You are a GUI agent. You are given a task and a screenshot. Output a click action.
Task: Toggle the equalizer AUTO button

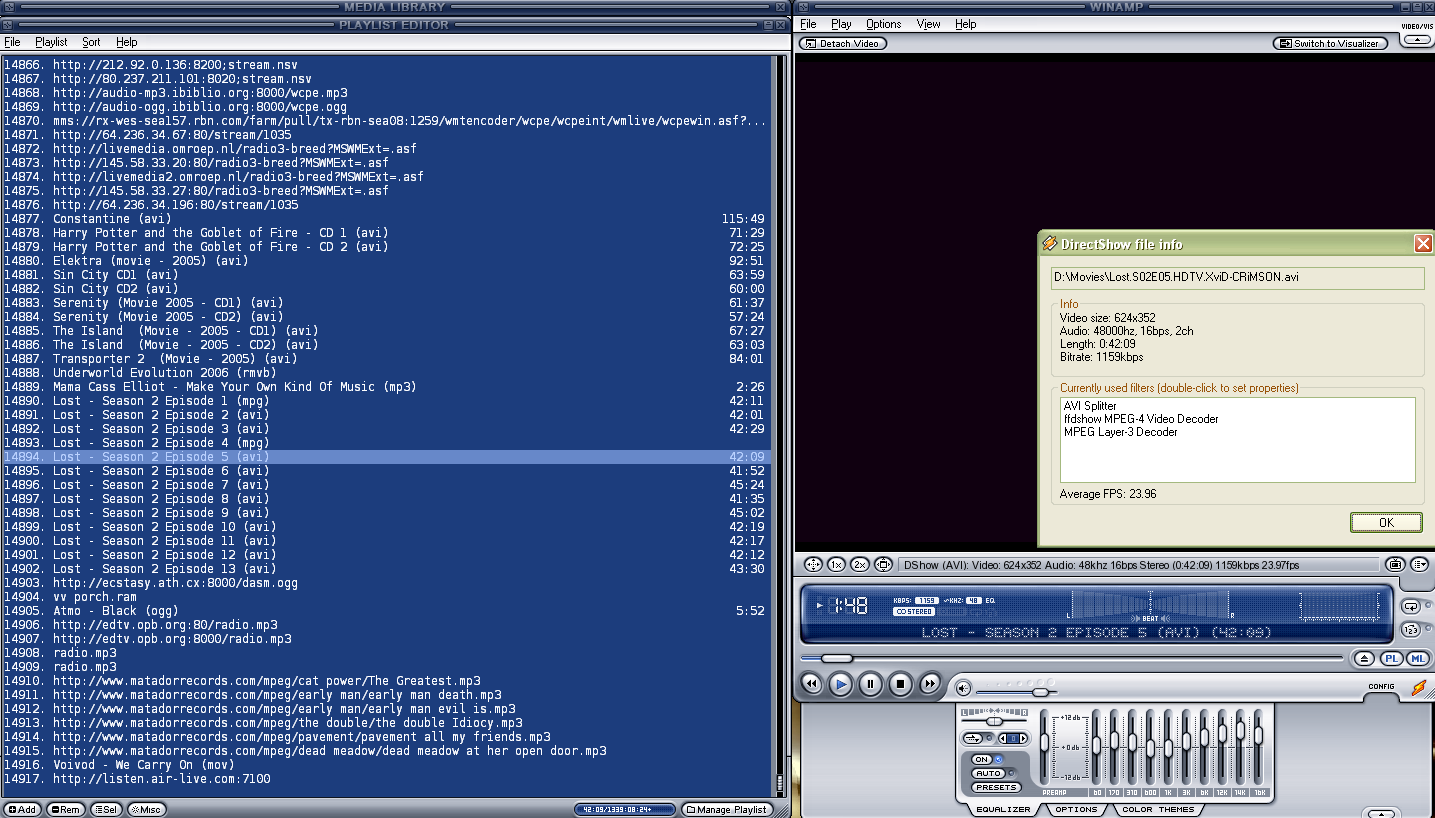pyautogui.click(x=988, y=773)
